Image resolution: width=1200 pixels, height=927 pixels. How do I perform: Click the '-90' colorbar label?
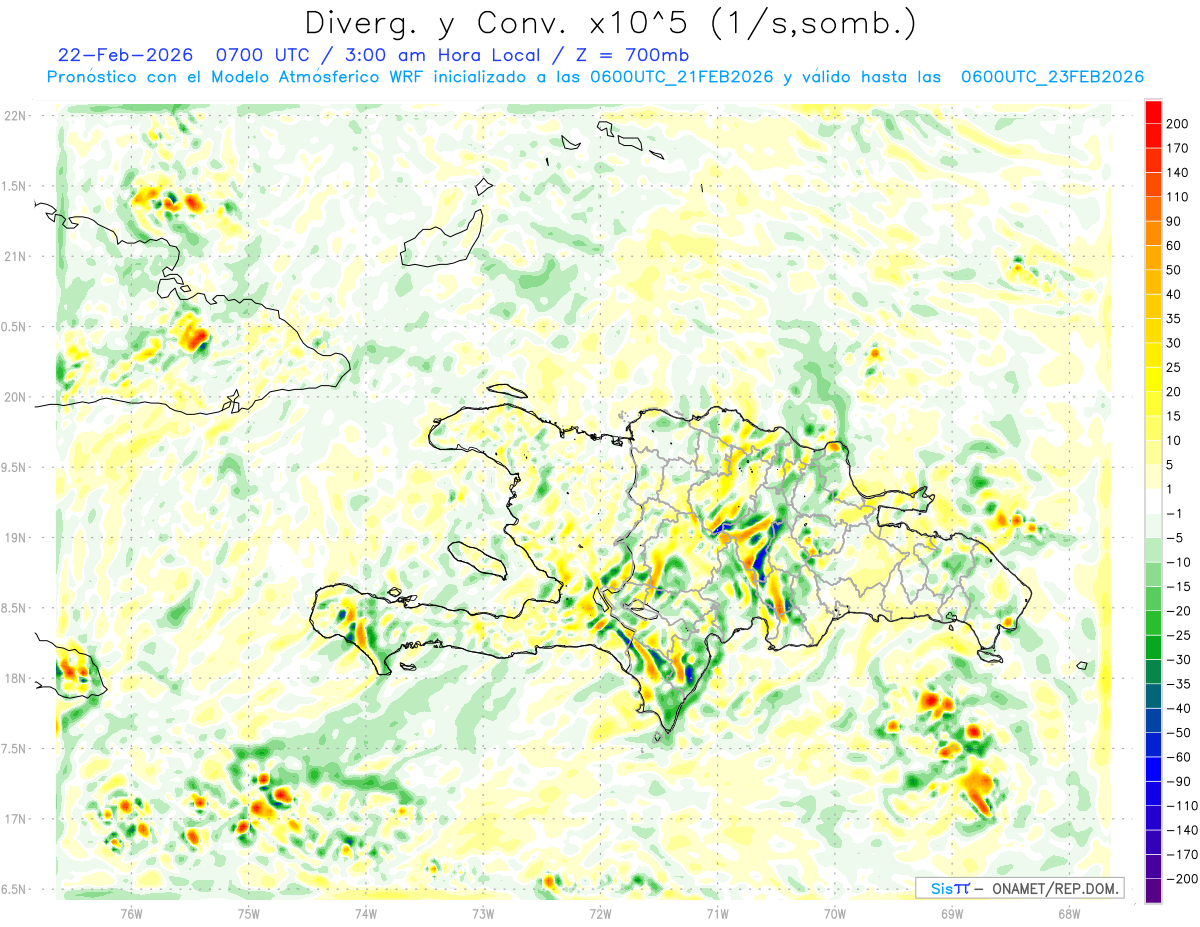(1181, 782)
